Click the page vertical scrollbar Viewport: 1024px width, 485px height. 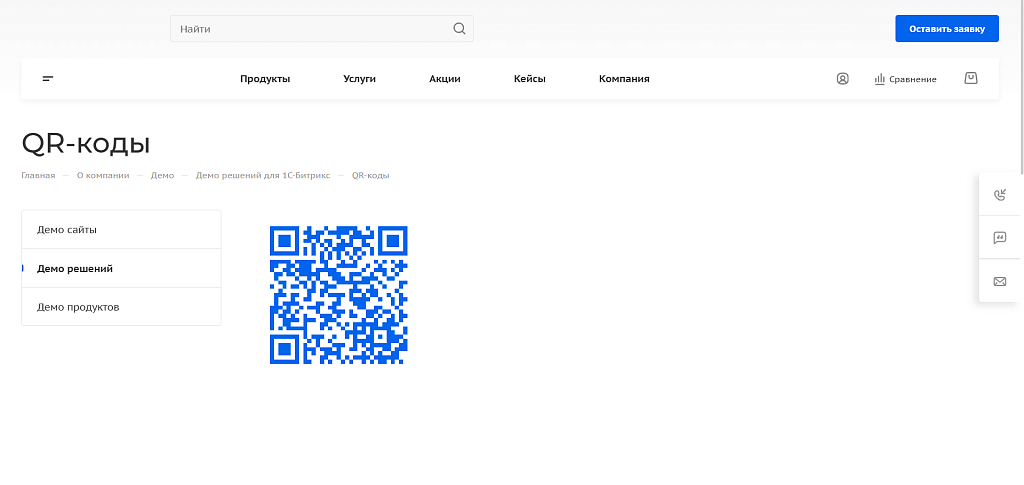pyautogui.click(x=1021, y=85)
